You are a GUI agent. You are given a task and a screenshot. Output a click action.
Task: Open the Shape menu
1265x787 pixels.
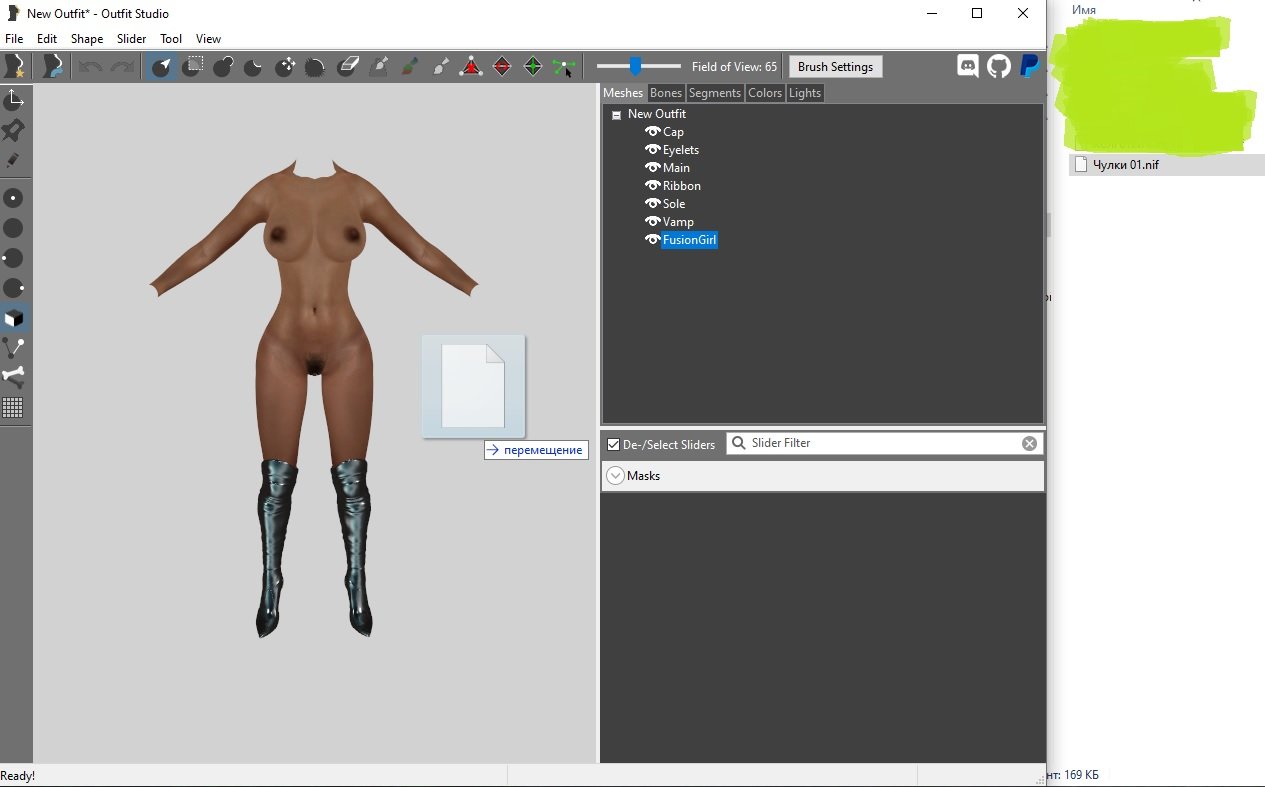[87, 39]
